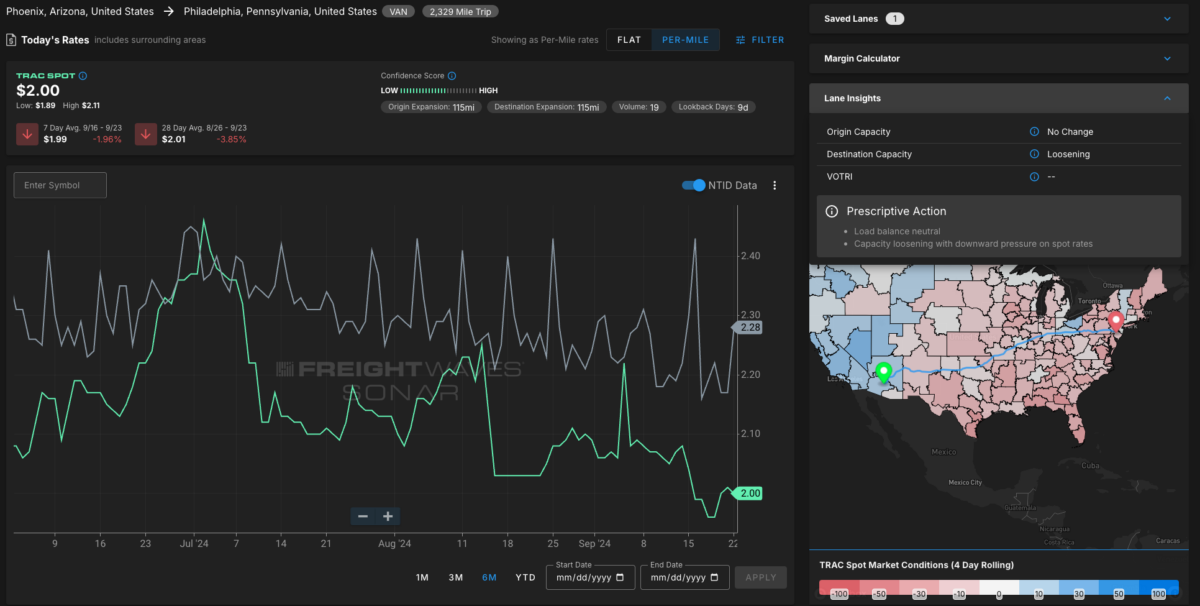Switch rates display to FLAT
Screen dimensions: 1200x606
click(629, 40)
